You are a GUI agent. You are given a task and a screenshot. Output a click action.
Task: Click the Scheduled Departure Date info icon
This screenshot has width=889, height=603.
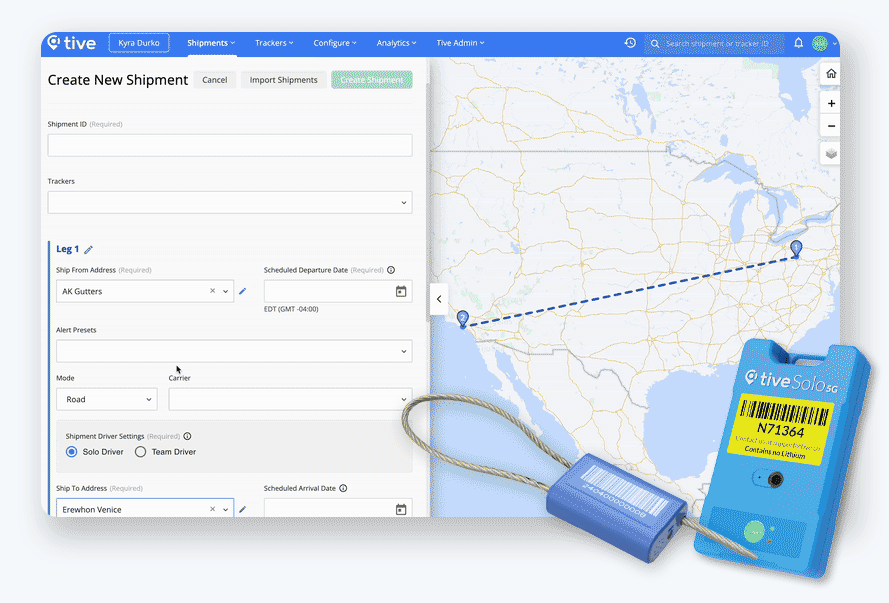pyautogui.click(x=391, y=270)
